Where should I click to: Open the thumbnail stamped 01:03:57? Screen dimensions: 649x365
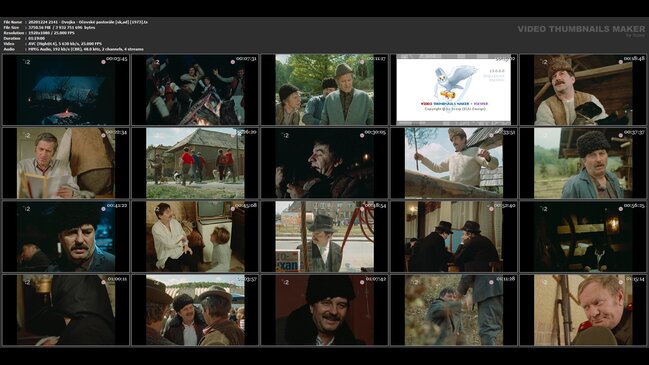pyautogui.click(x=195, y=310)
